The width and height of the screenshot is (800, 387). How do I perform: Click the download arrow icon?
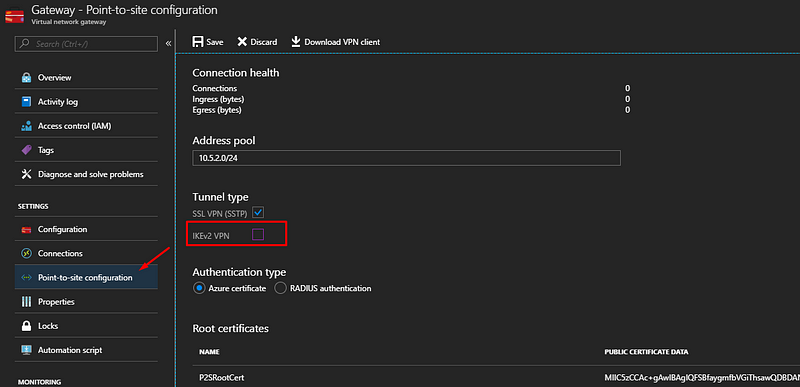pos(295,42)
